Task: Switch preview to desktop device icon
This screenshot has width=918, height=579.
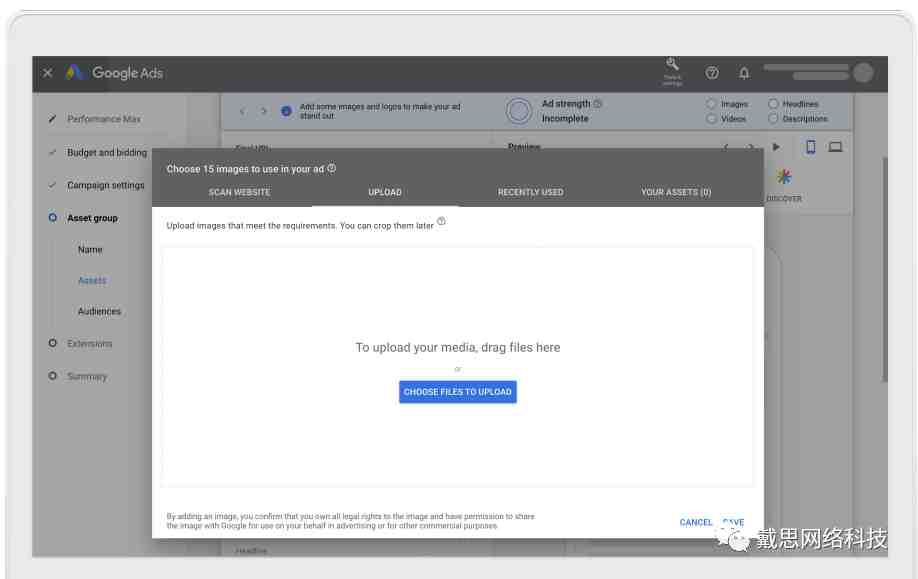Action: (x=835, y=147)
